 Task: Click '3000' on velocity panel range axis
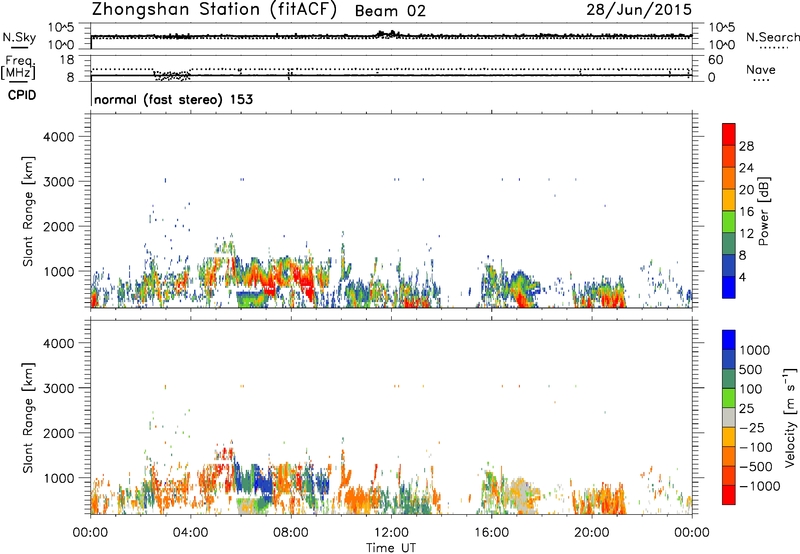click(58, 388)
